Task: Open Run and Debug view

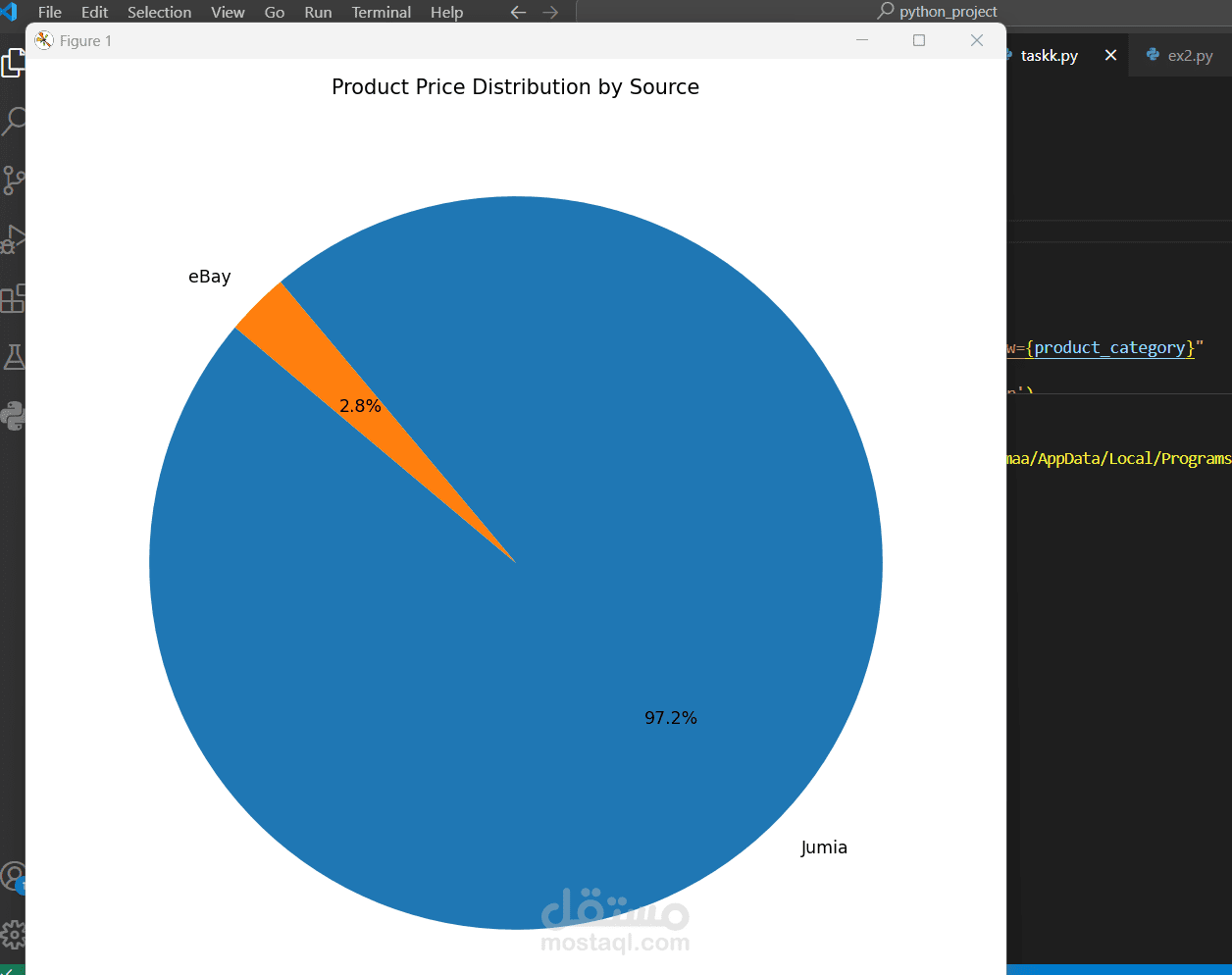Action: 13,239
